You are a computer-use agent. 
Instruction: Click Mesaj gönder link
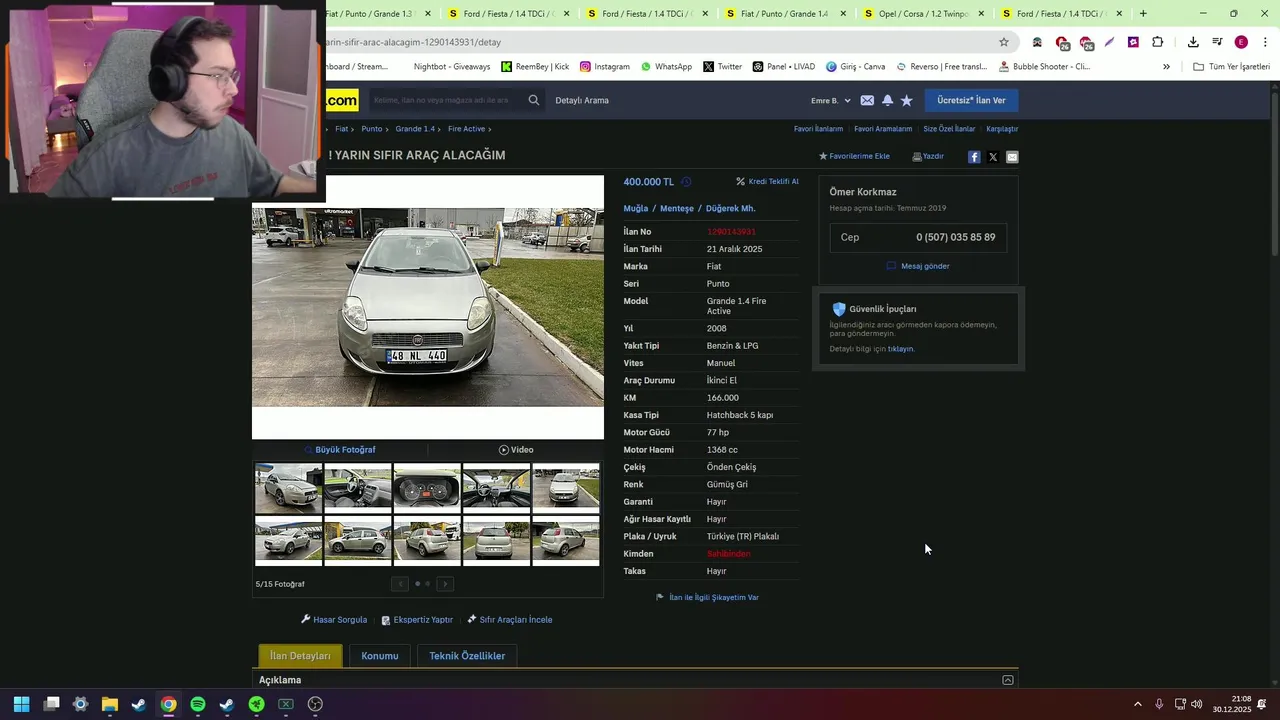click(918, 266)
